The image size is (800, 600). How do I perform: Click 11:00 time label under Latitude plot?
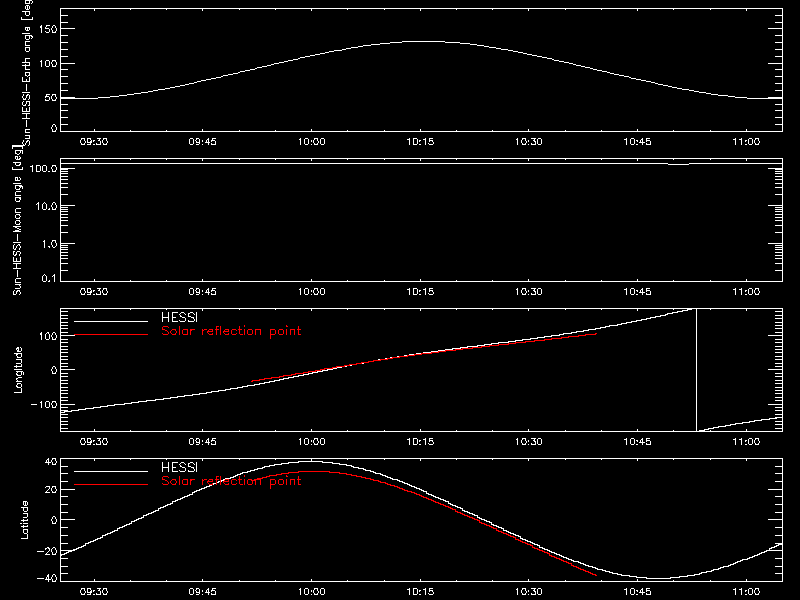[x=746, y=592]
